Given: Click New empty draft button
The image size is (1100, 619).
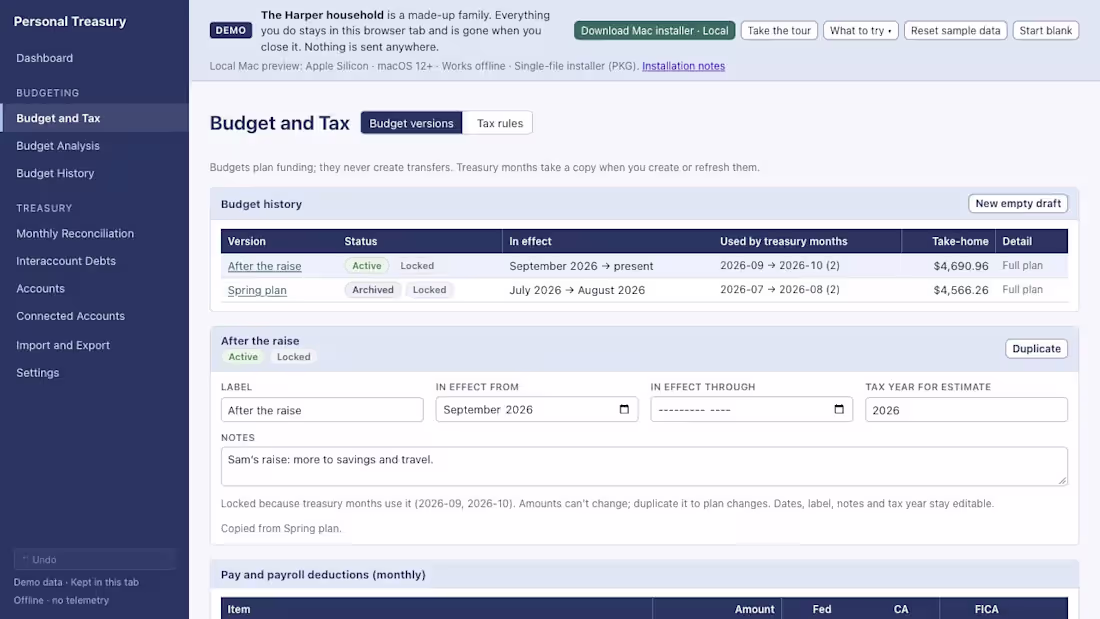Looking at the screenshot, I should (x=1018, y=204).
